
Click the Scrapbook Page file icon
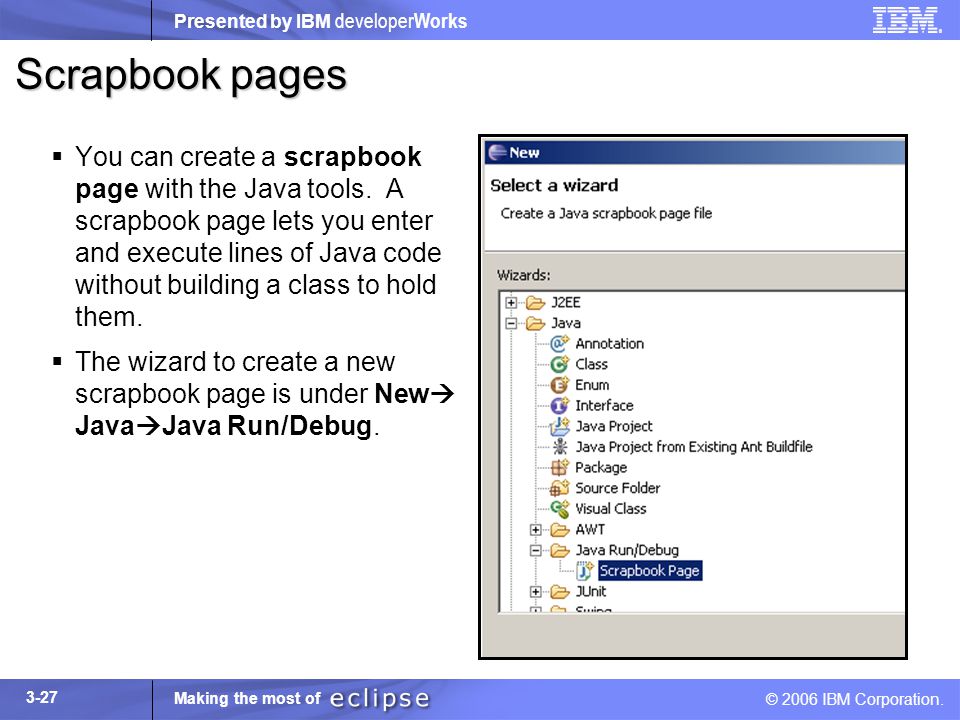[x=584, y=571]
